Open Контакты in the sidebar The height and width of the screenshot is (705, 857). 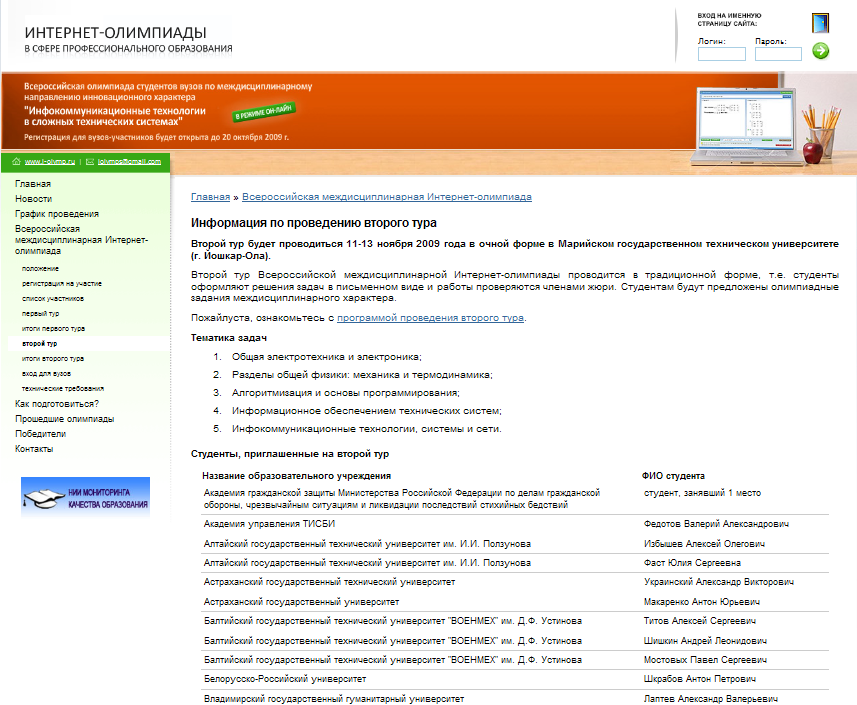(x=34, y=449)
